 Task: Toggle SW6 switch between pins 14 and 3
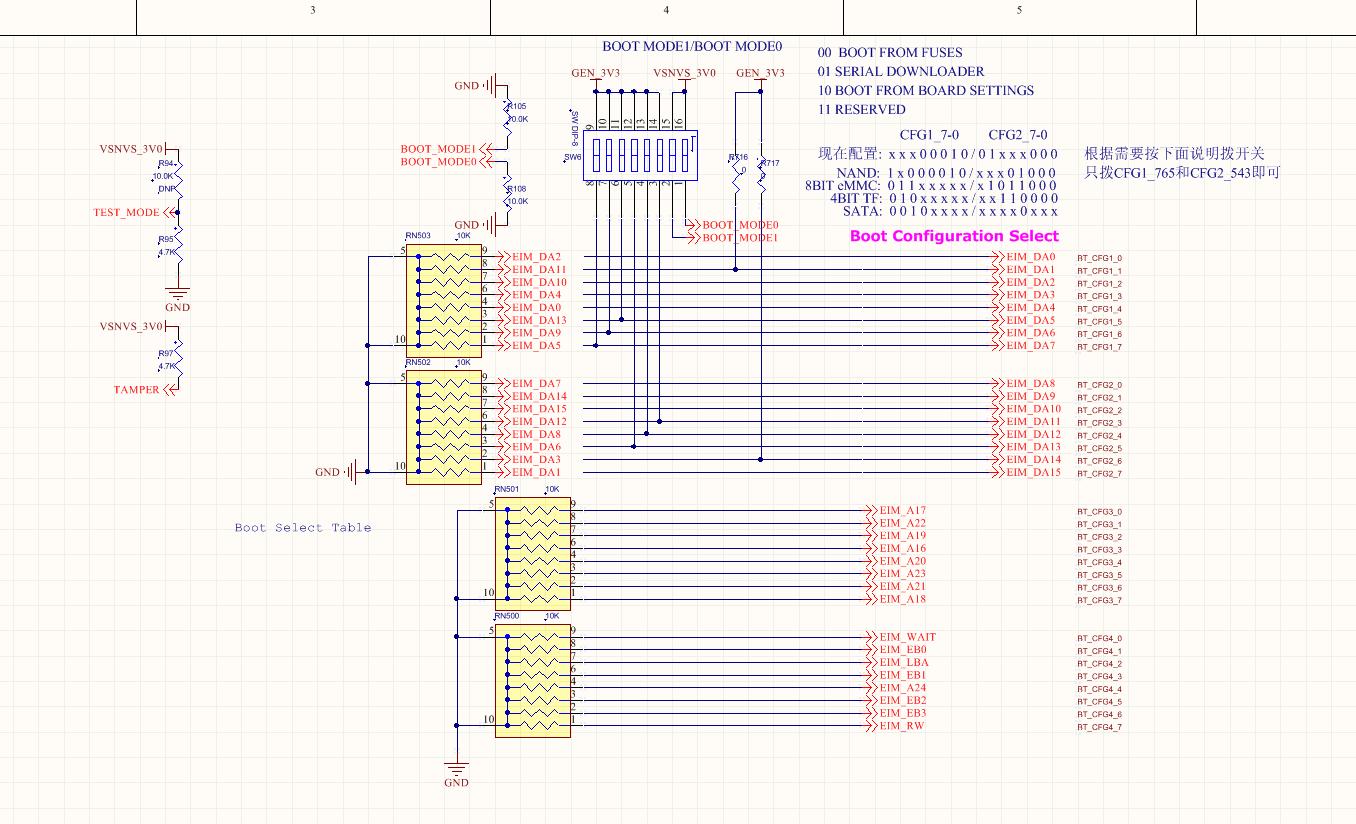(x=658, y=155)
